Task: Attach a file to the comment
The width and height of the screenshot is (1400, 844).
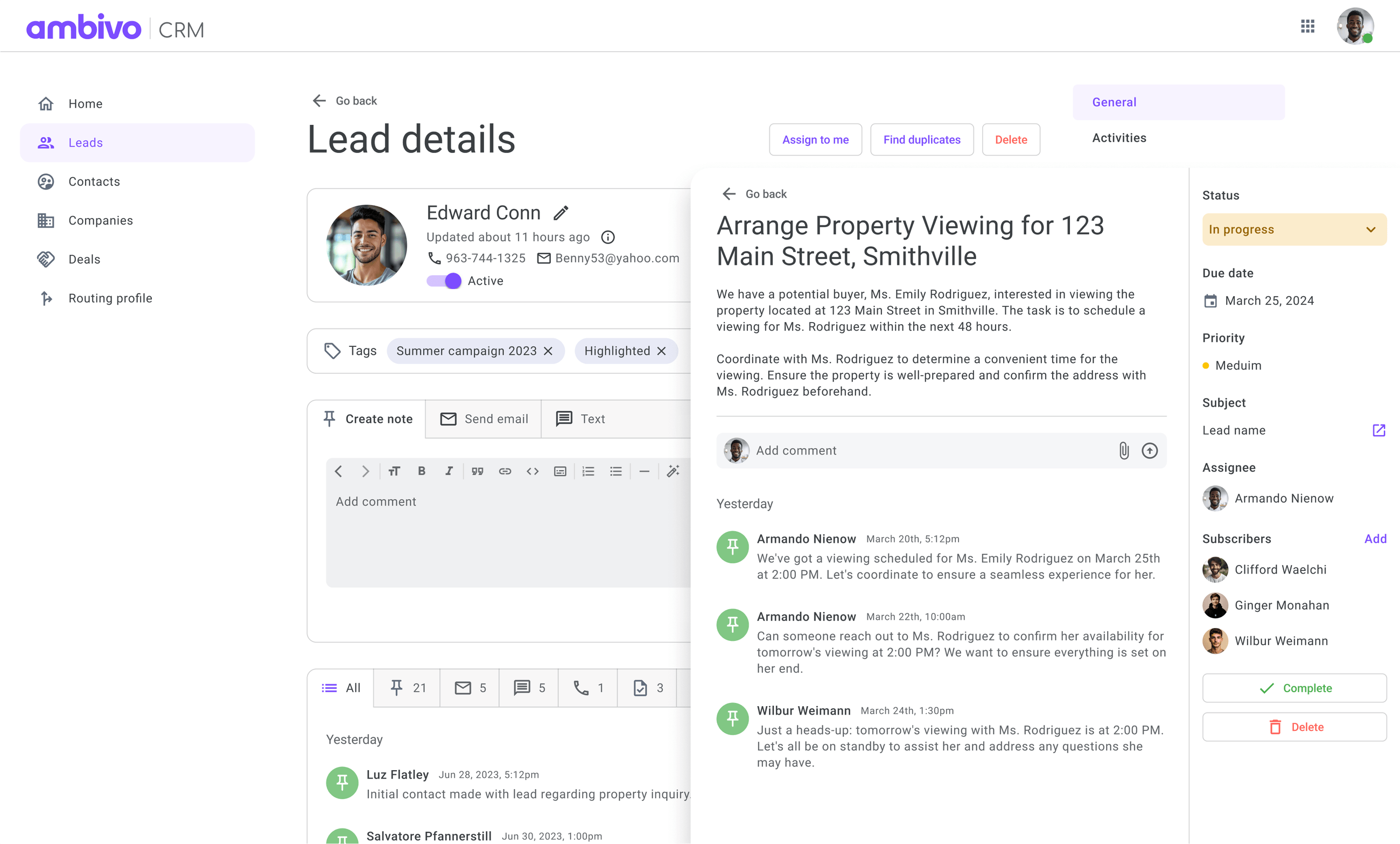Action: pos(1123,451)
